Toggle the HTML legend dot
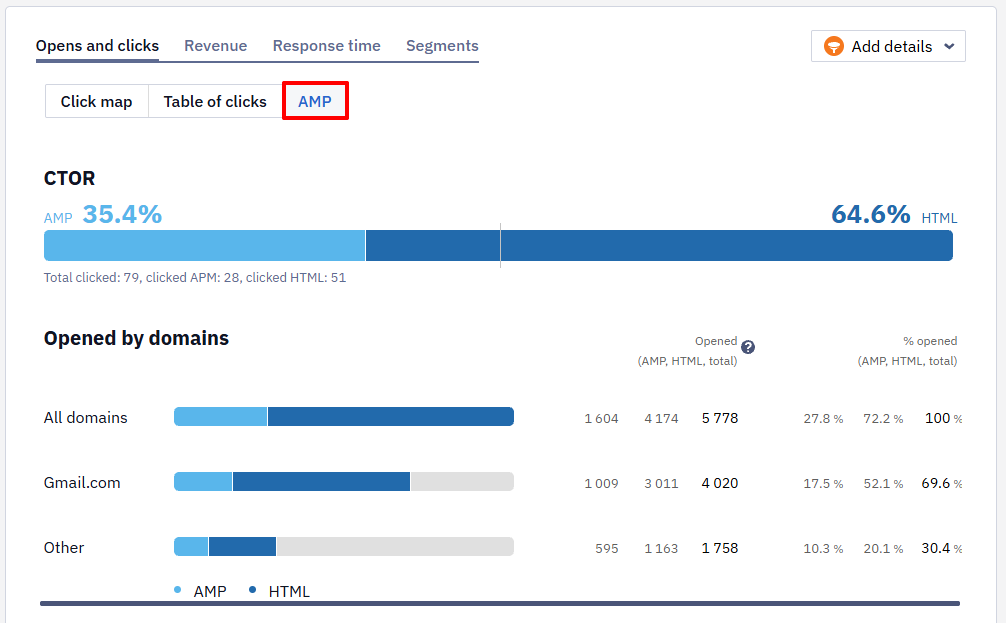This screenshot has height=623, width=1006. coord(252,590)
